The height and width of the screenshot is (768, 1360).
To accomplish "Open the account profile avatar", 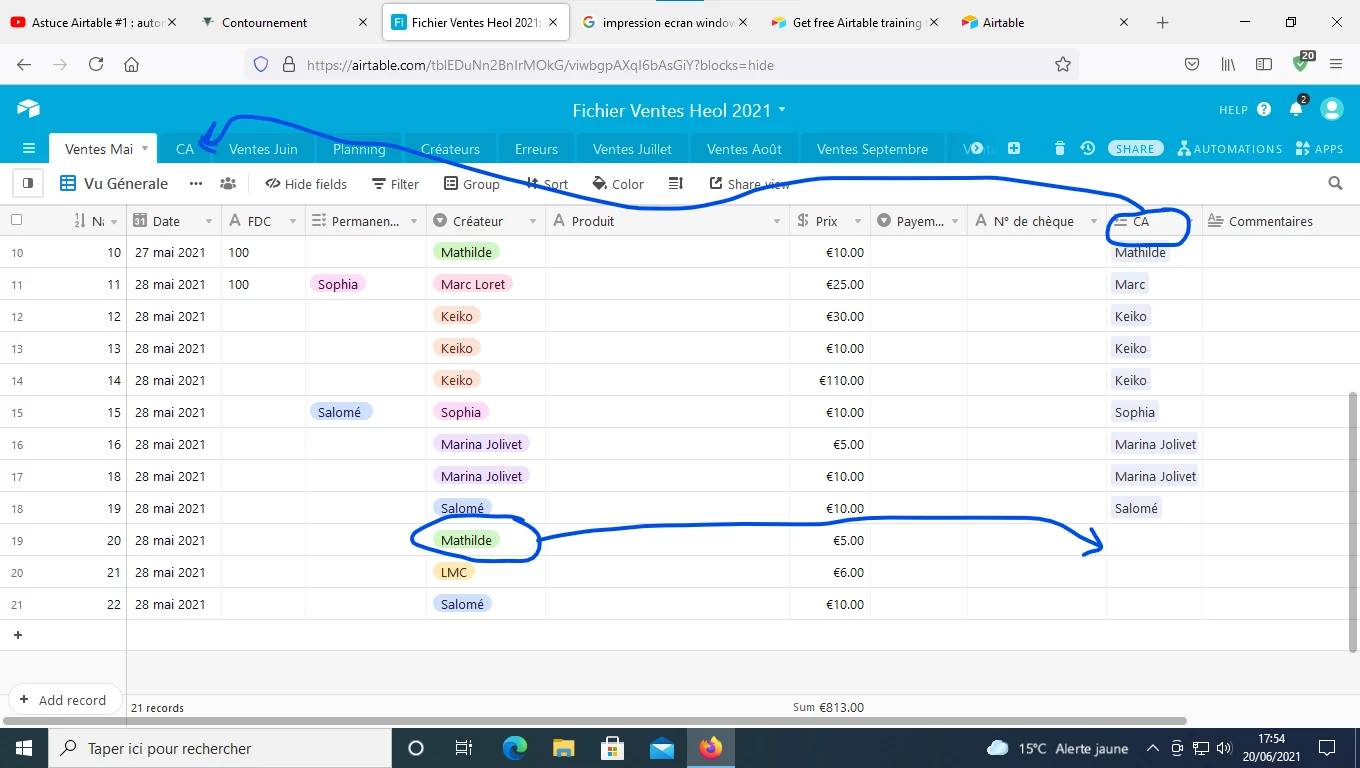I will (1331, 109).
